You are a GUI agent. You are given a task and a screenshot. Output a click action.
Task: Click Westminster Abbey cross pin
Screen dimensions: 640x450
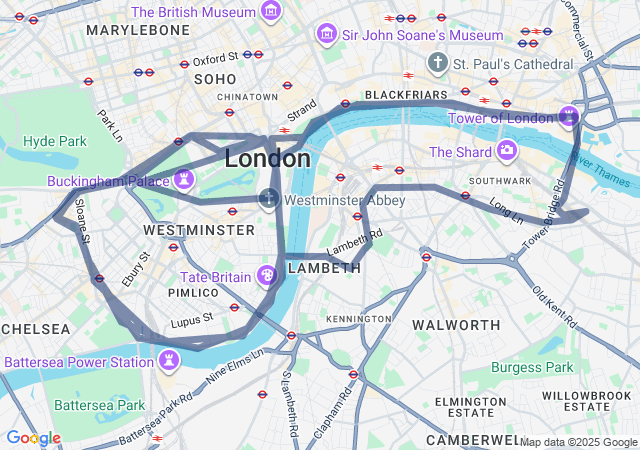tap(269, 199)
